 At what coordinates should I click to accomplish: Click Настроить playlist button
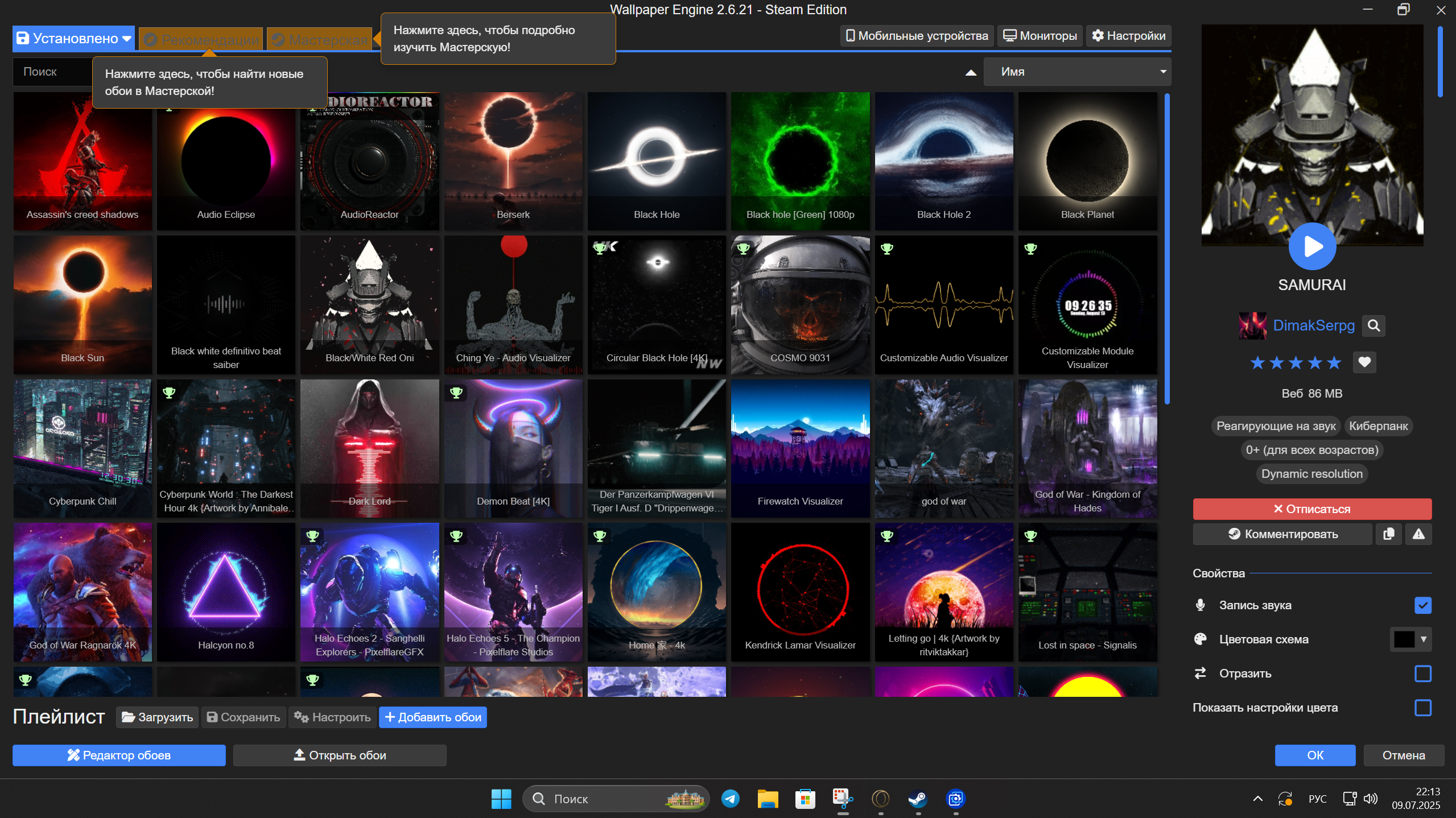332,717
